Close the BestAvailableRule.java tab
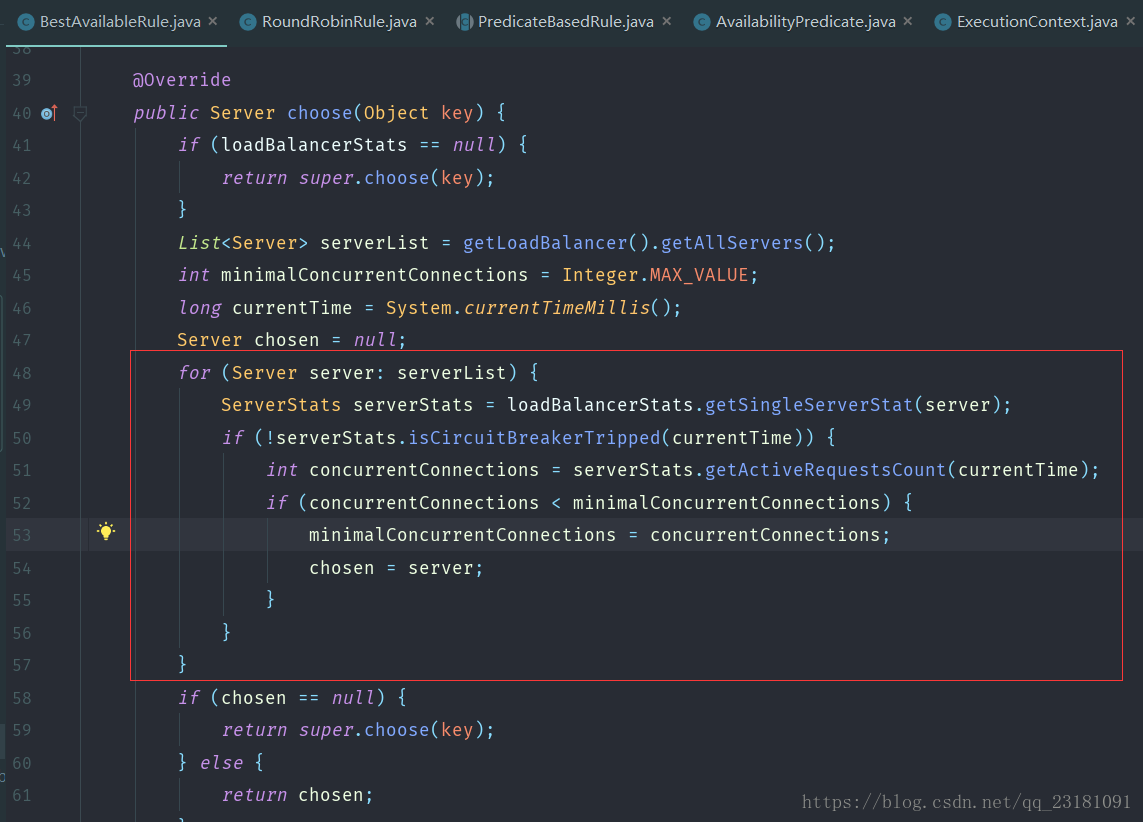Image resolution: width=1143 pixels, height=822 pixels. point(213,21)
